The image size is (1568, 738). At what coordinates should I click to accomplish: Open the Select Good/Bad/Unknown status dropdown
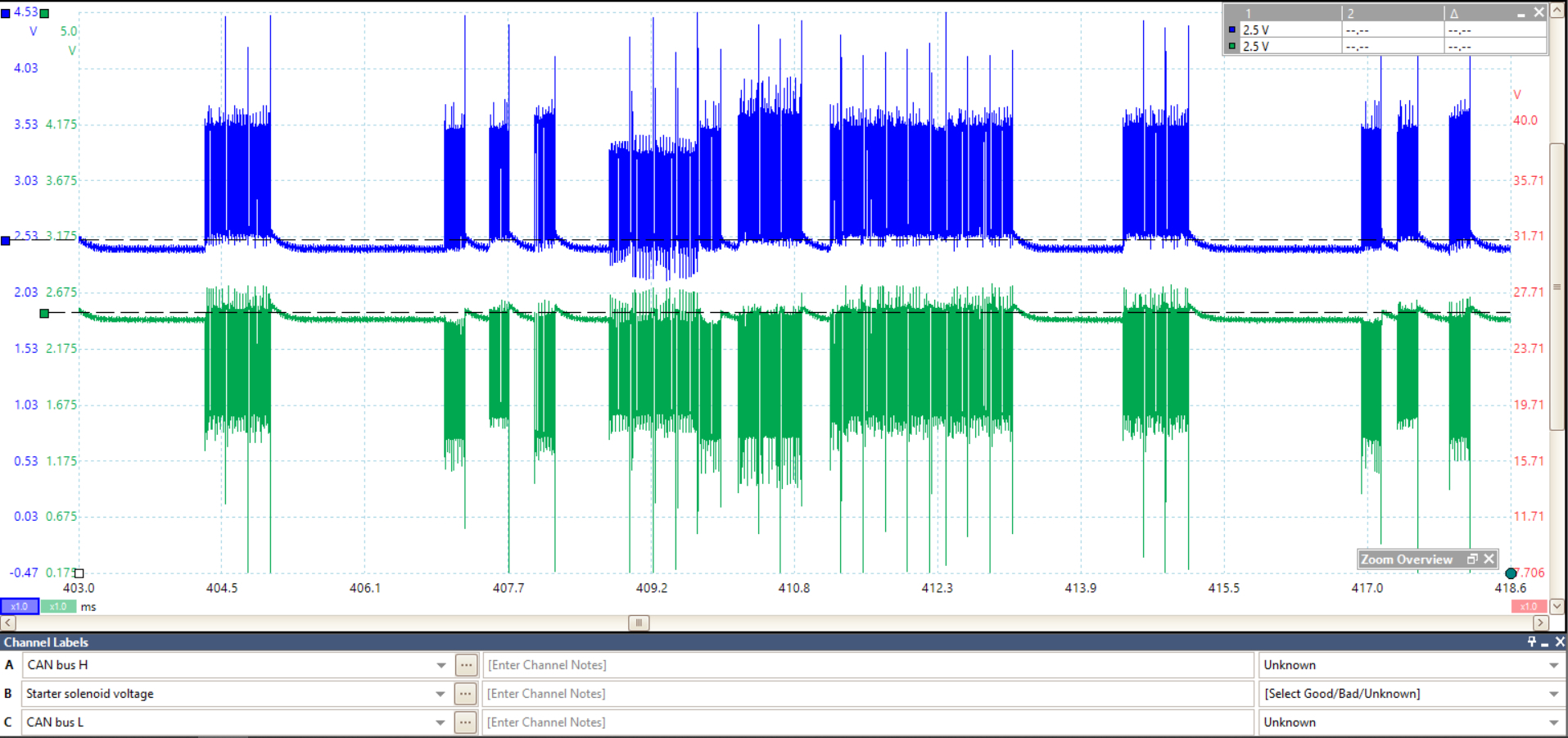1553,694
